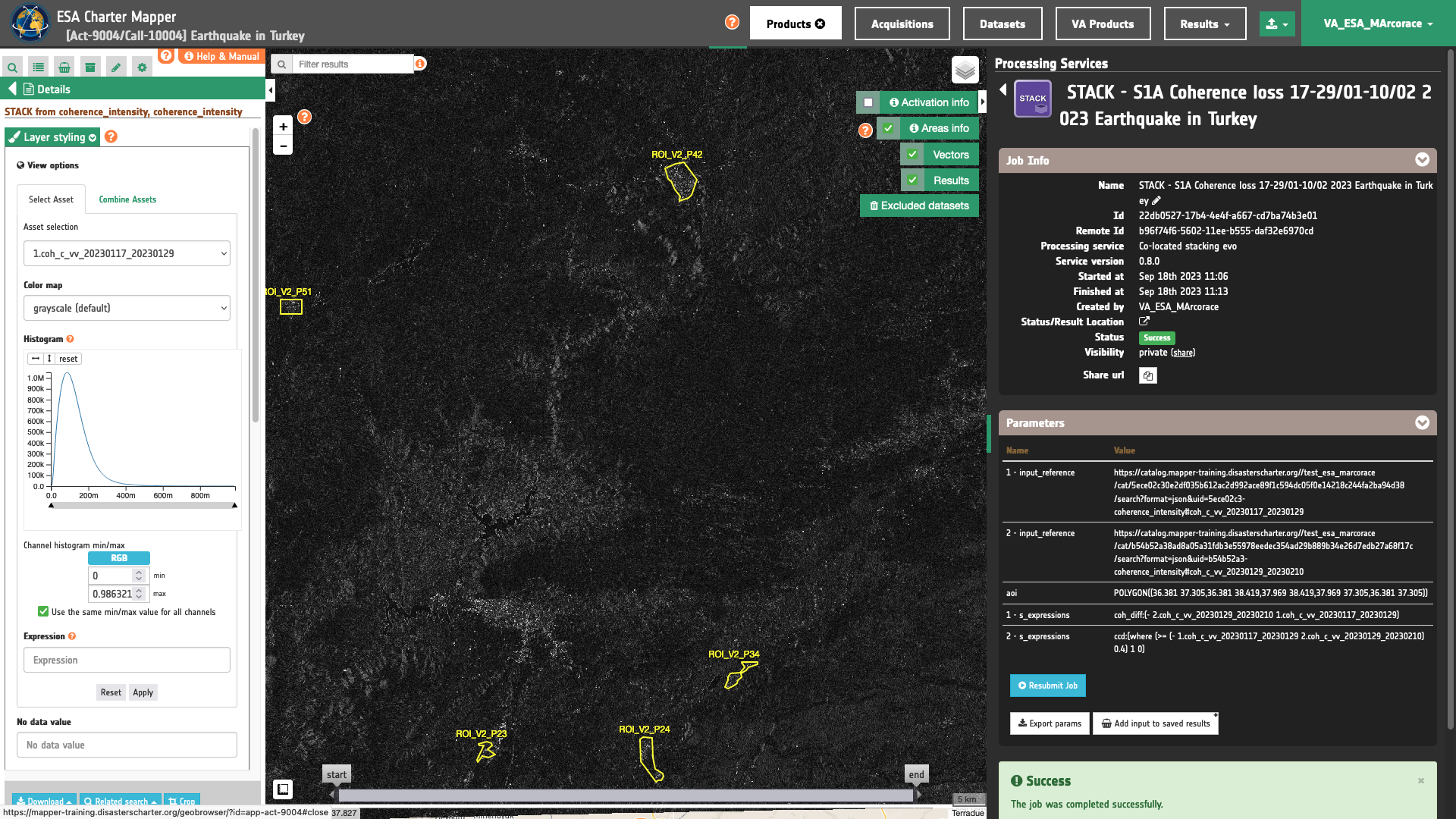Collapse the Layer styling section

pos(52,137)
